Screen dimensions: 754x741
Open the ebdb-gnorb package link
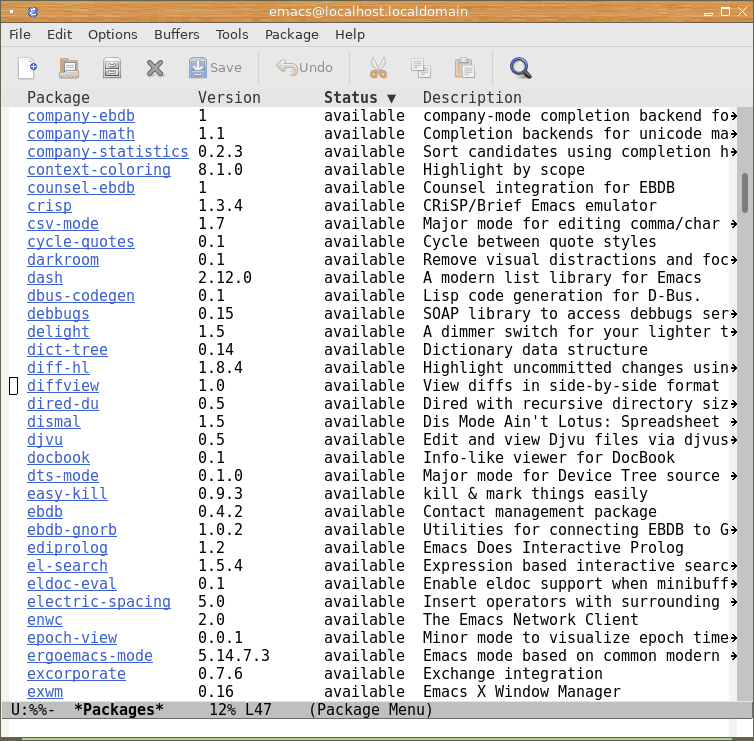click(72, 530)
